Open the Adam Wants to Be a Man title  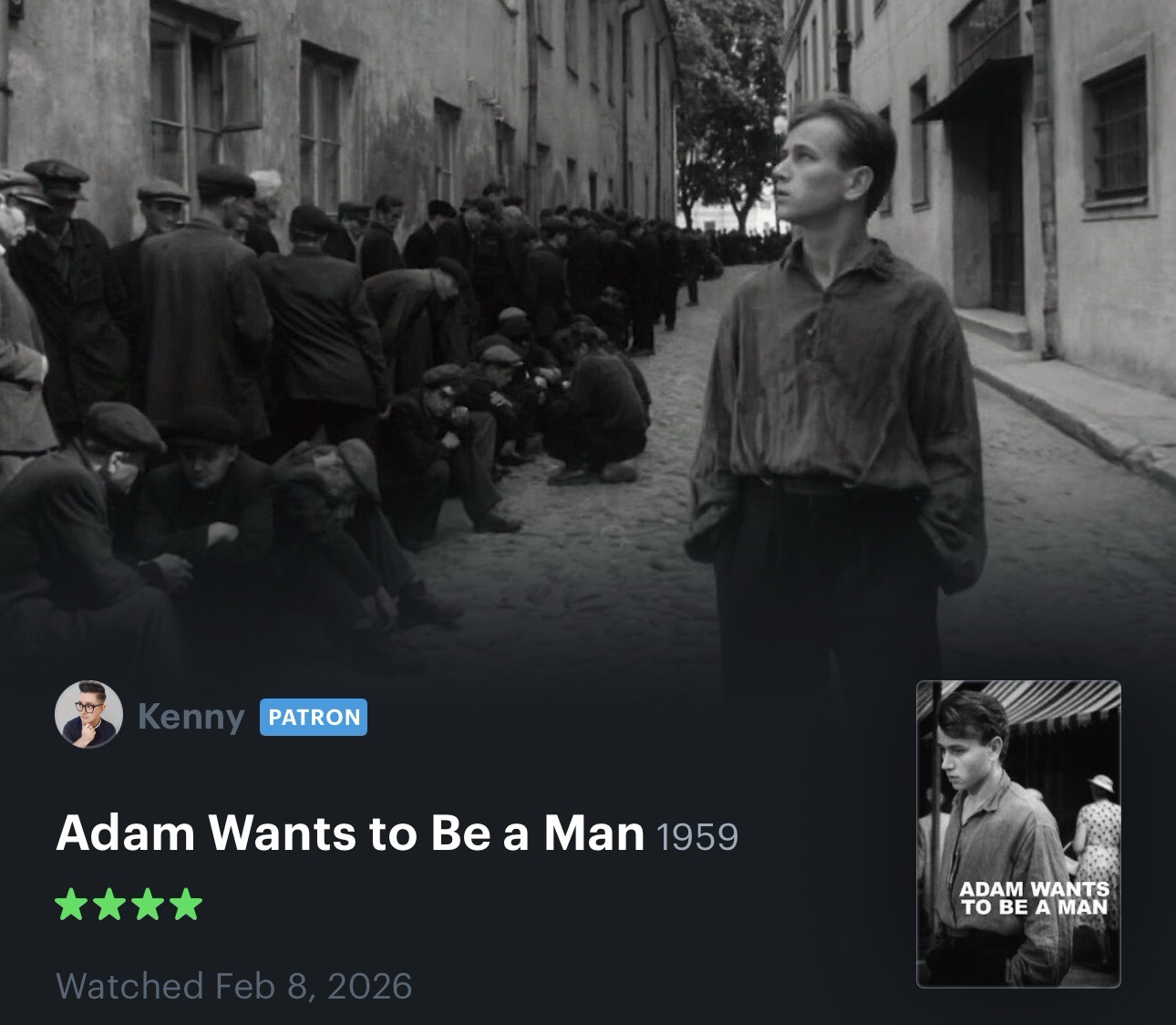pyautogui.click(x=351, y=832)
